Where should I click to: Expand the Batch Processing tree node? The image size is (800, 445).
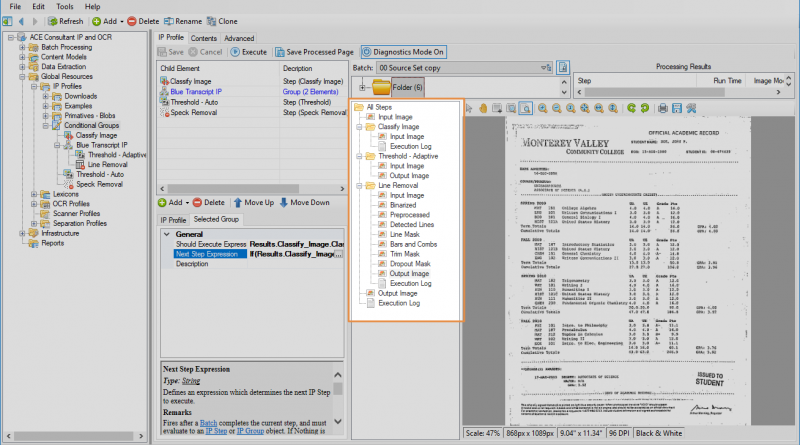pos(22,47)
